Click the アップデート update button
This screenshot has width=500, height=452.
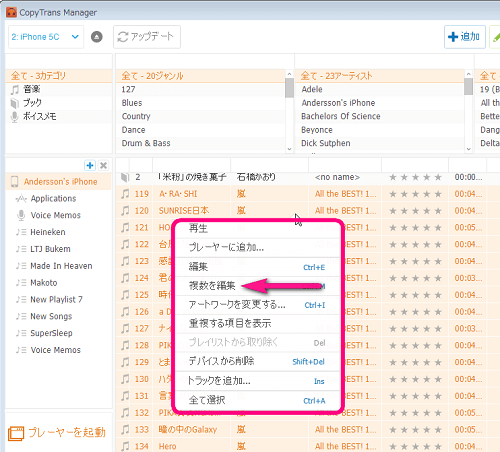pyautogui.click(x=147, y=37)
